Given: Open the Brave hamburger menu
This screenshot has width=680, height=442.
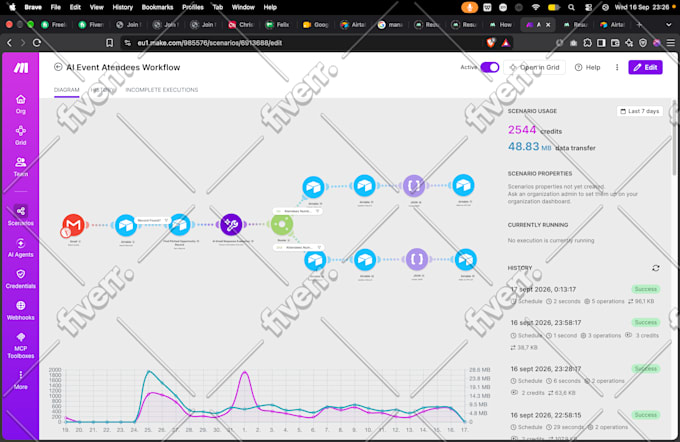Looking at the screenshot, I should coord(670,43).
